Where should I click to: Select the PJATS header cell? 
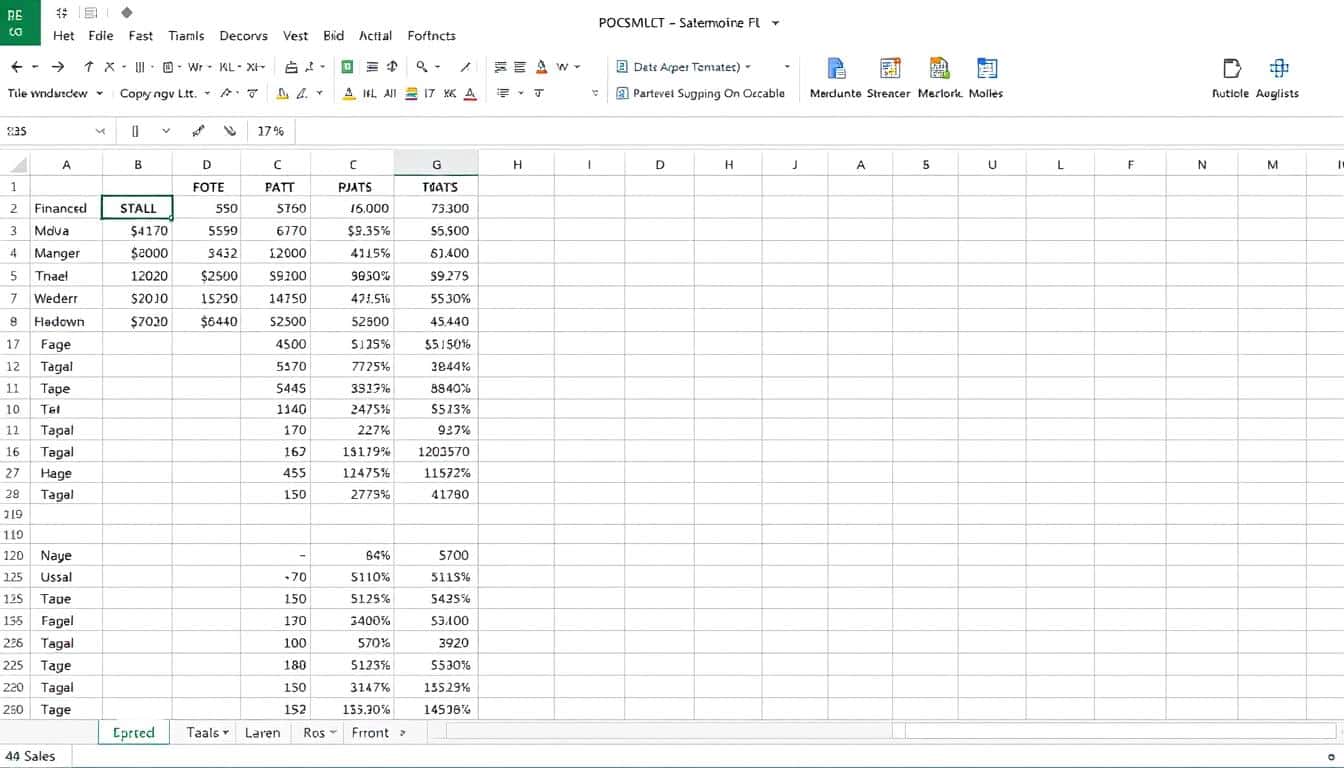[353, 187]
